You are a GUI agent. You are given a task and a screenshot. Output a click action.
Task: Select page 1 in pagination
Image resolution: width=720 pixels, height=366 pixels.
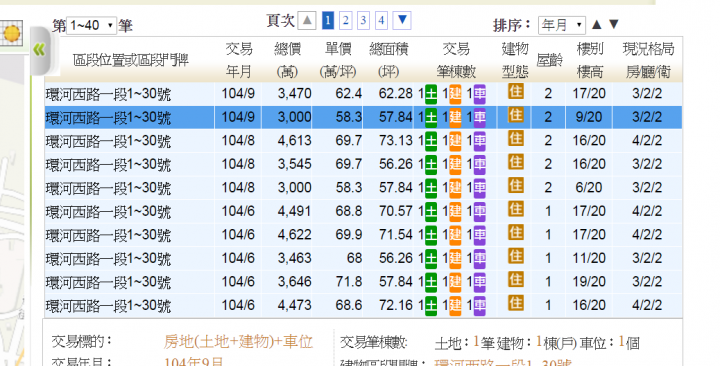click(328, 21)
